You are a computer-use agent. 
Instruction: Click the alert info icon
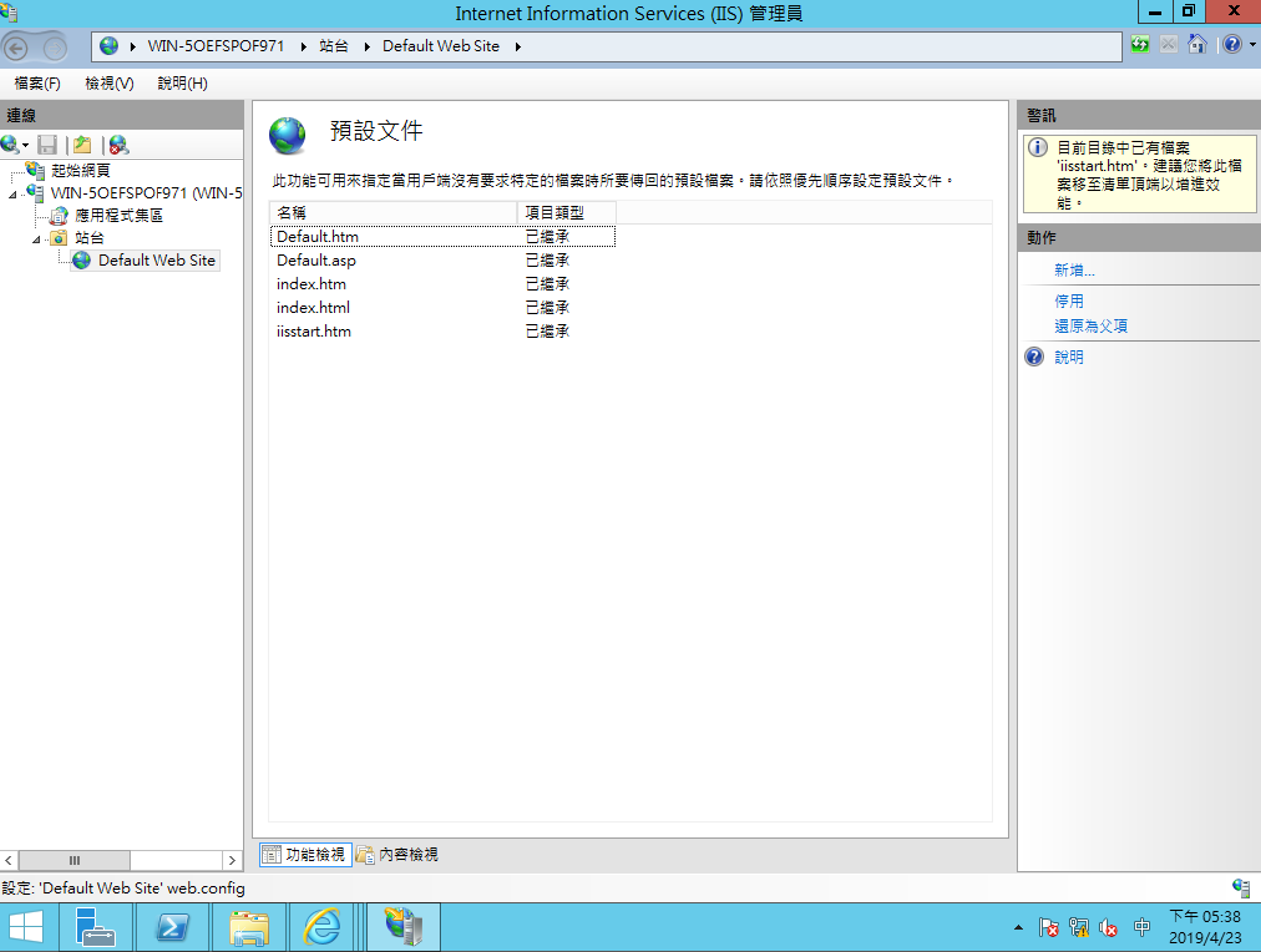(x=1037, y=148)
